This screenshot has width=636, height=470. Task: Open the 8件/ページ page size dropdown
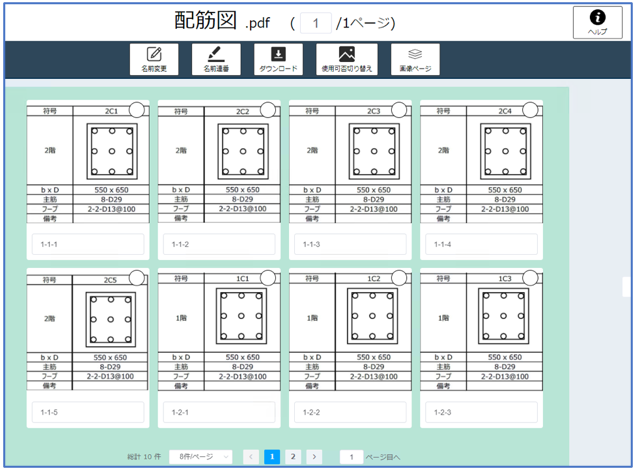(x=200, y=456)
